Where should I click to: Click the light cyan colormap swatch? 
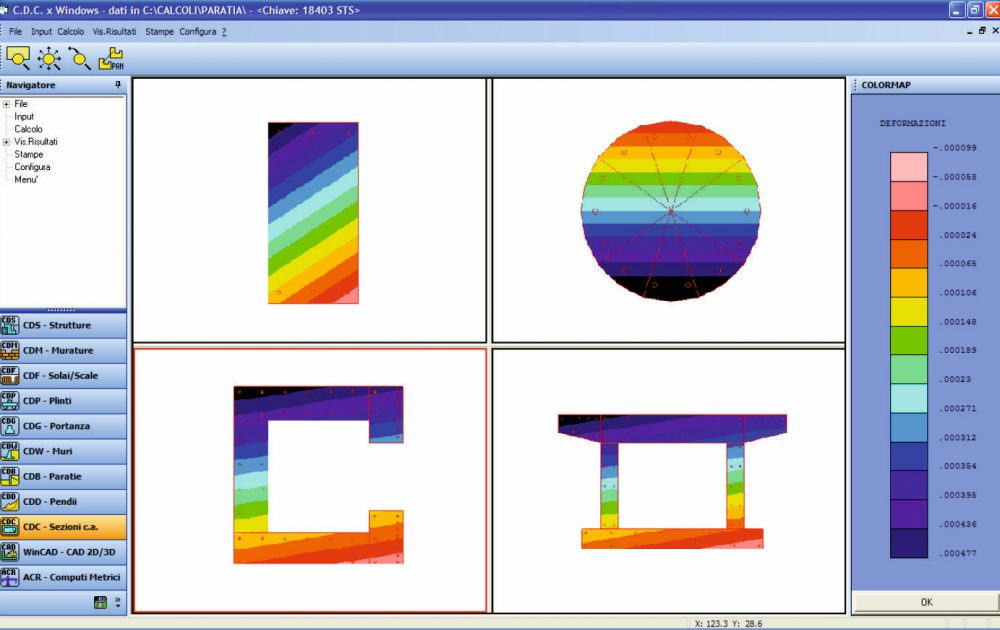[x=909, y=399]
